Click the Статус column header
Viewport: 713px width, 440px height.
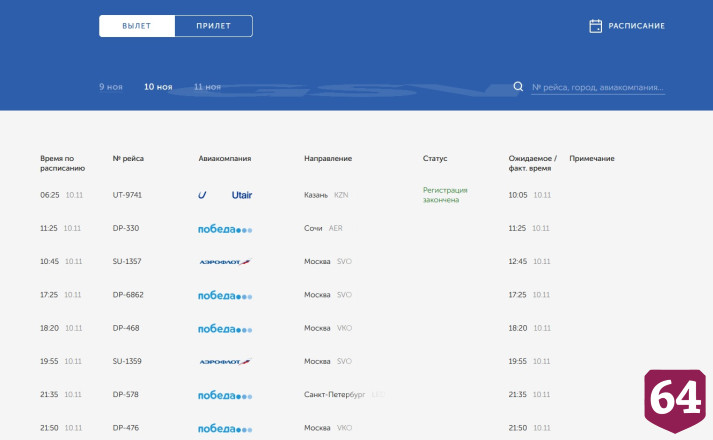point(435,158)
